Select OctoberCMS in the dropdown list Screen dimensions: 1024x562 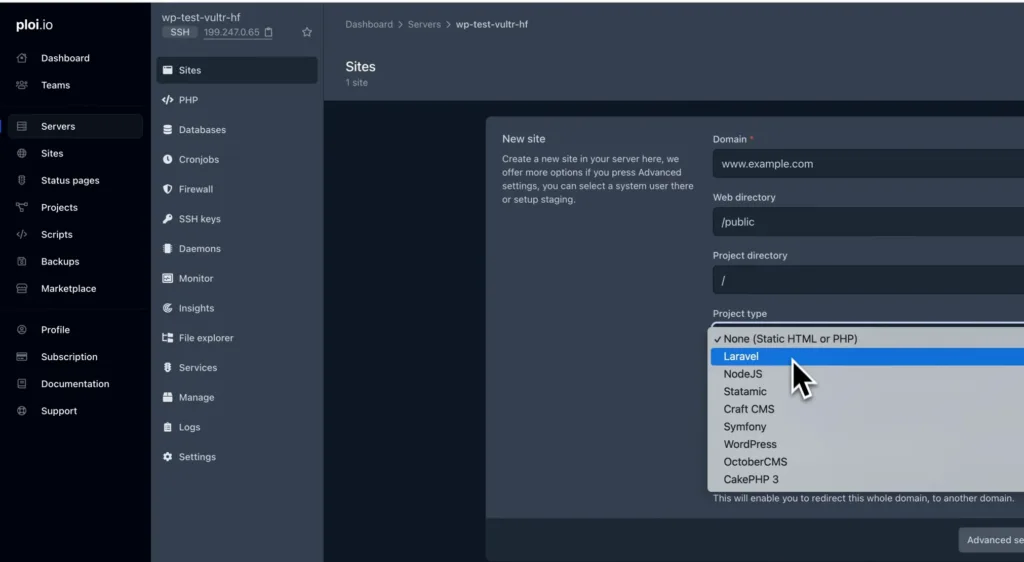point(867,462)
